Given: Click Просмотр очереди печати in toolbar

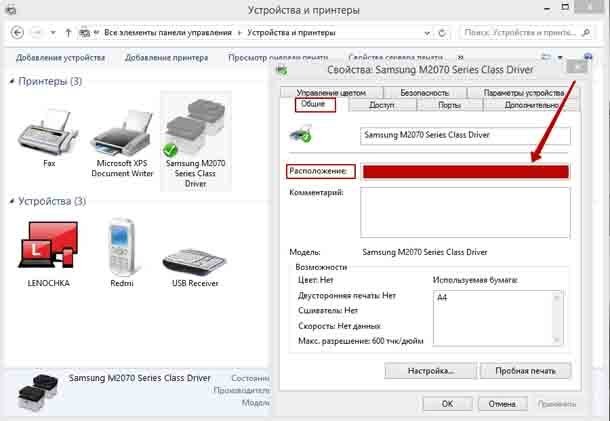Looking at the screenshot, I should 278,58.
